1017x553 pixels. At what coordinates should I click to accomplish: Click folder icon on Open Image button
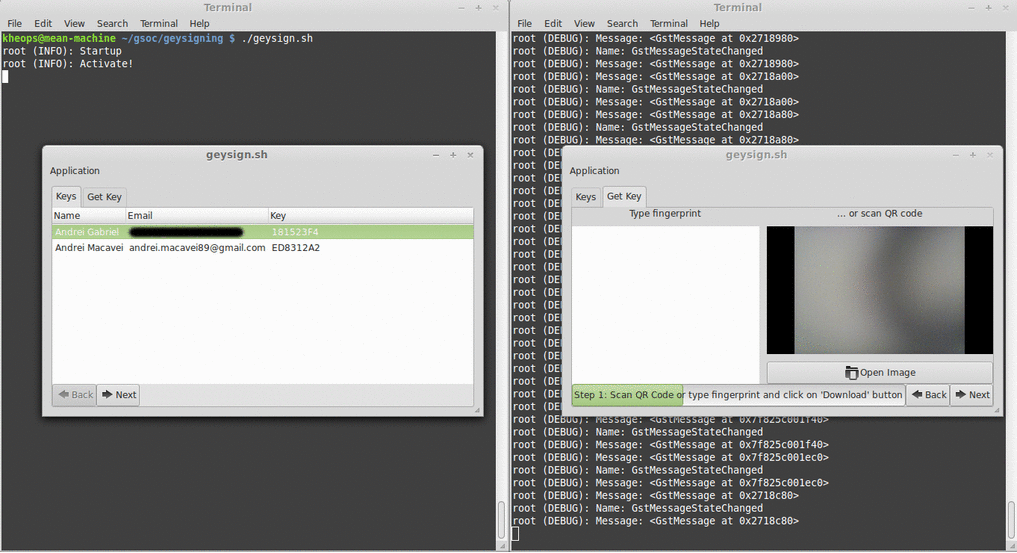click(x=851, y=373)
